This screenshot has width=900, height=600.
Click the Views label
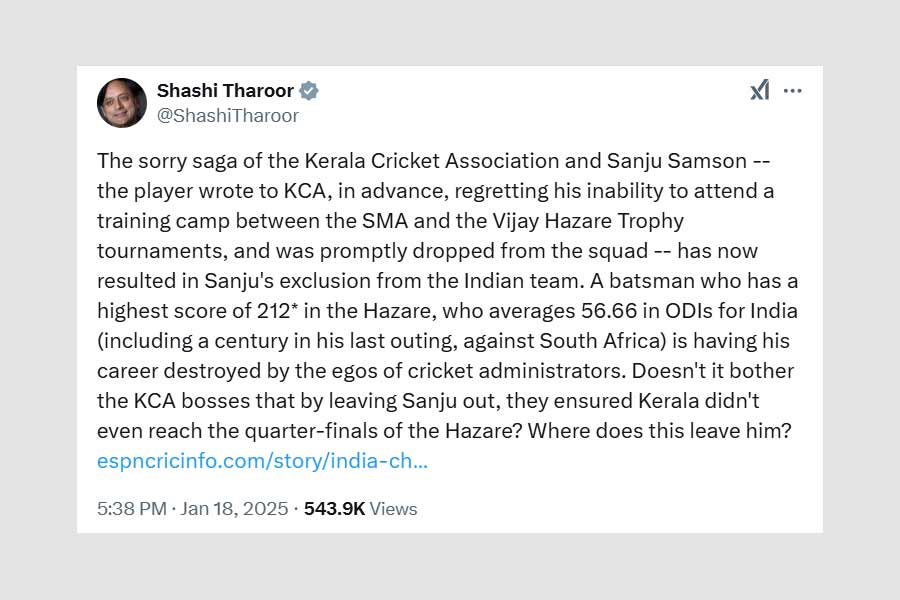[x=393, y=509]
